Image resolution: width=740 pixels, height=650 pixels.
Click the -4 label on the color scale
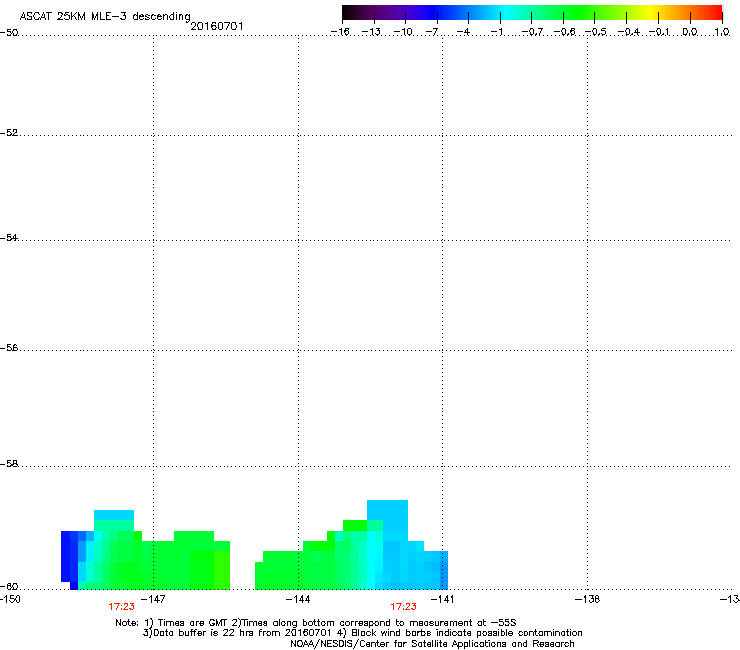tap(463, 32)
